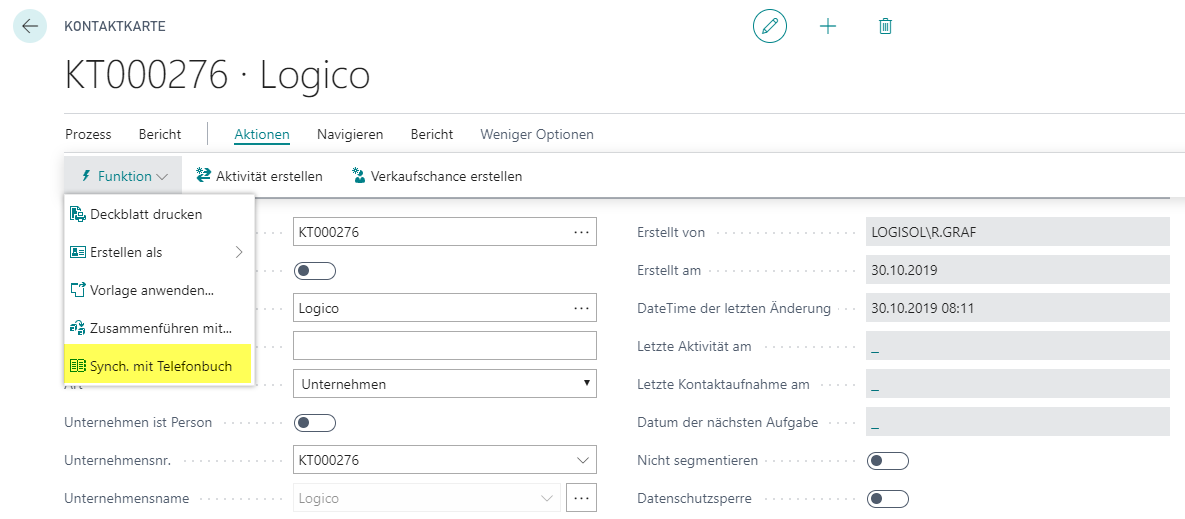
Task: Click the title KT000276 · Logico
Action: (218, 76)
